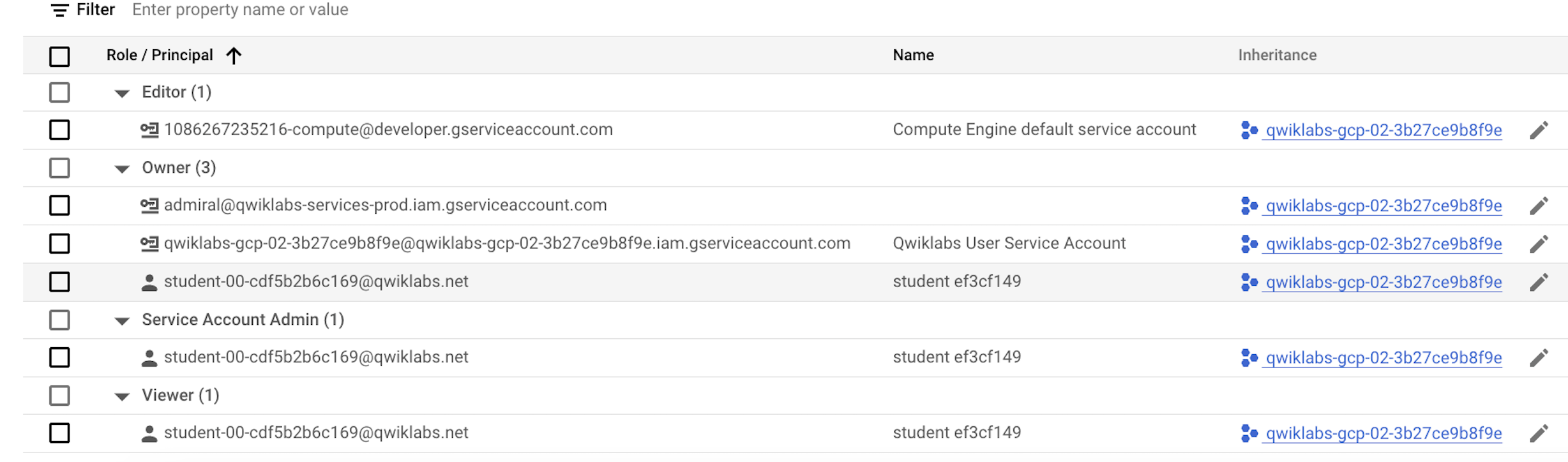Click the Filter list icon
The image size is (1568, 462).
click(59, 10)
